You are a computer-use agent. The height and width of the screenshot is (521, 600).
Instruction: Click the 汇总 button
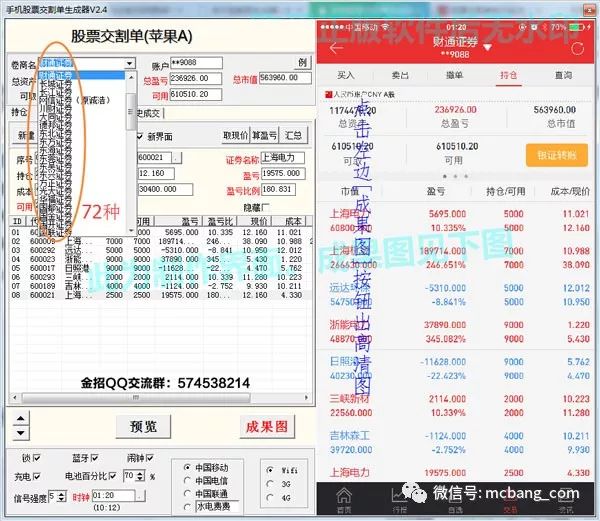click(293, 135)
